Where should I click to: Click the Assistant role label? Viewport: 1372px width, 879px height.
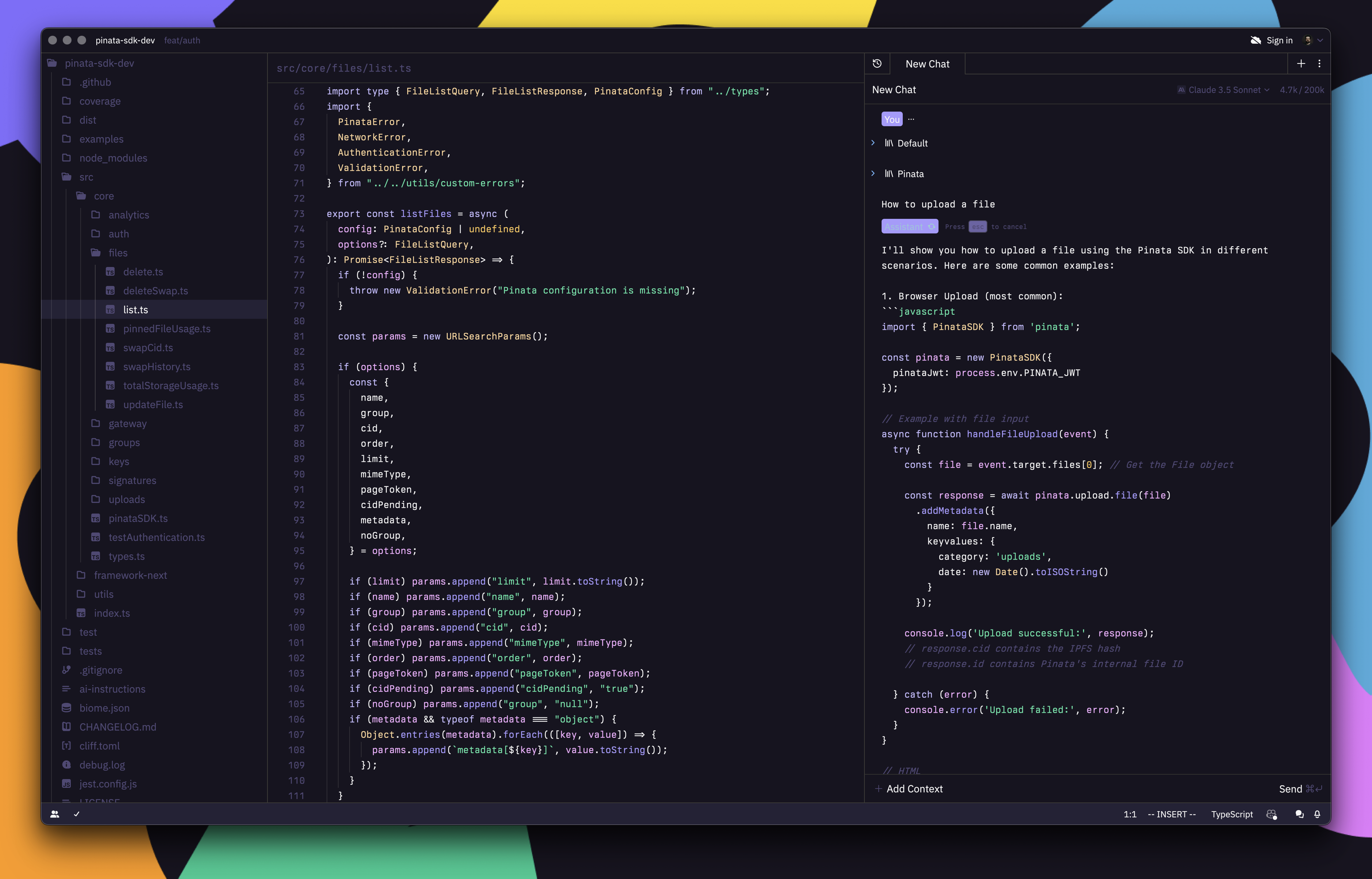[910, 226]
